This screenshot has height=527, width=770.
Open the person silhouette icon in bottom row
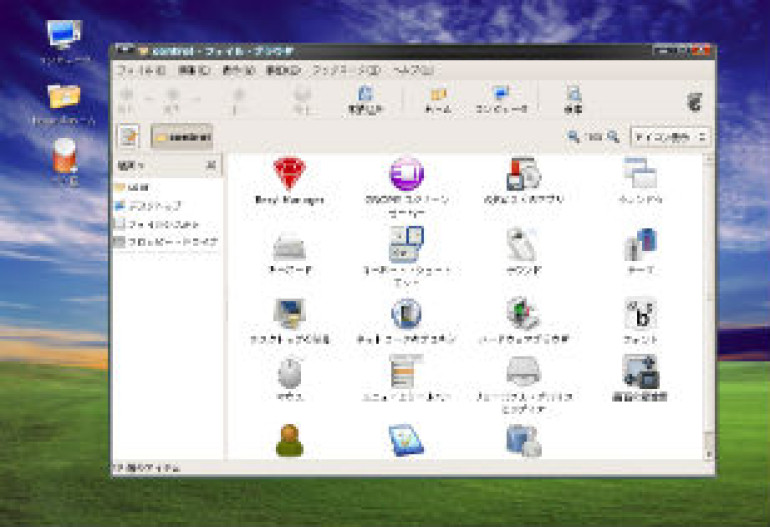point(289,441)
